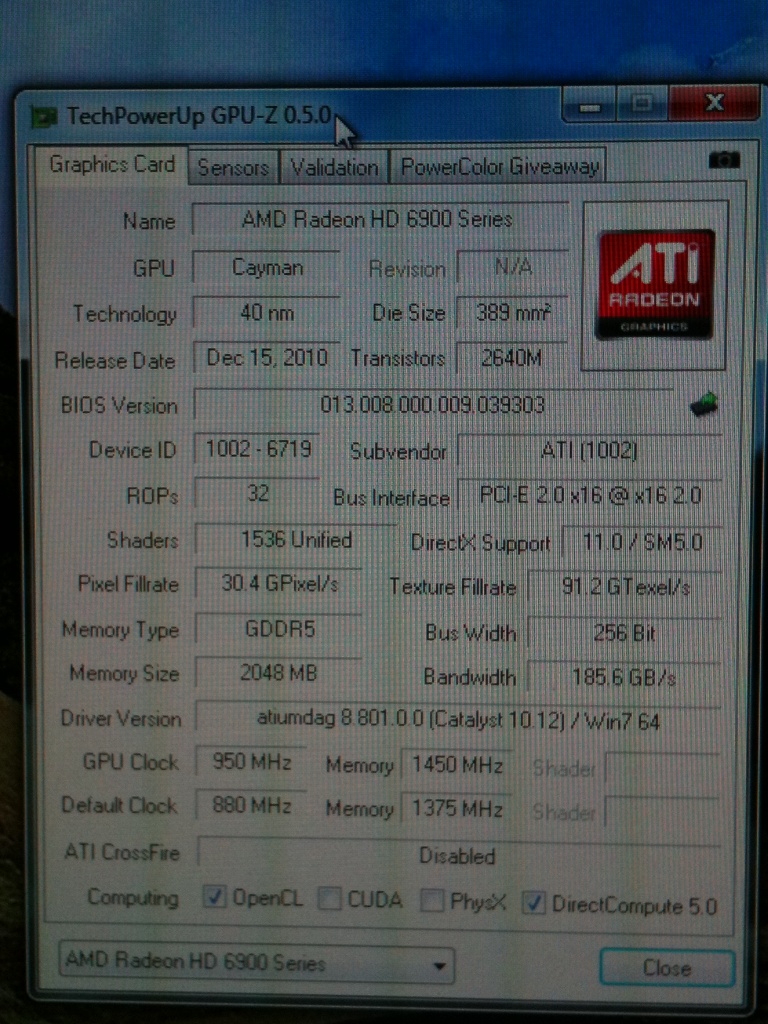Viewport: 768px width, 1024px height.
Task: Click the default Memory clock 1375 MHz field
Action: (x=456, y=809)
